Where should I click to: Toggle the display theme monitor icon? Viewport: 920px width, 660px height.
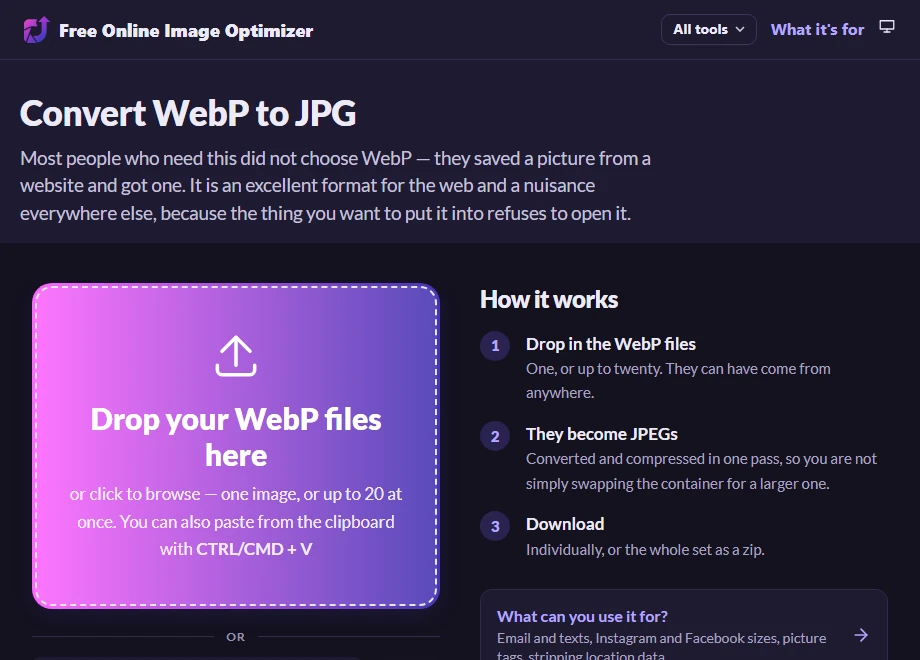click(x=887, y=27)
